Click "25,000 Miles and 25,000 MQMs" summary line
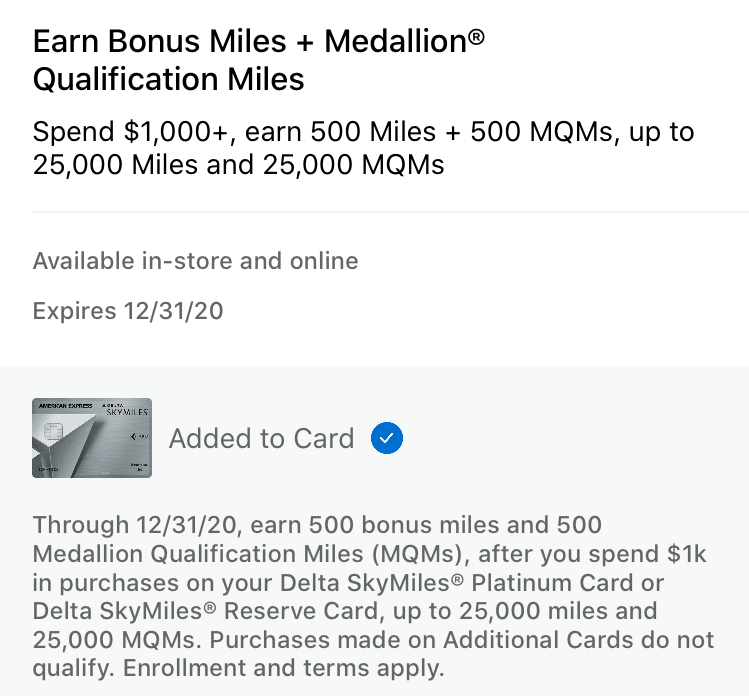 click(238, 164)
